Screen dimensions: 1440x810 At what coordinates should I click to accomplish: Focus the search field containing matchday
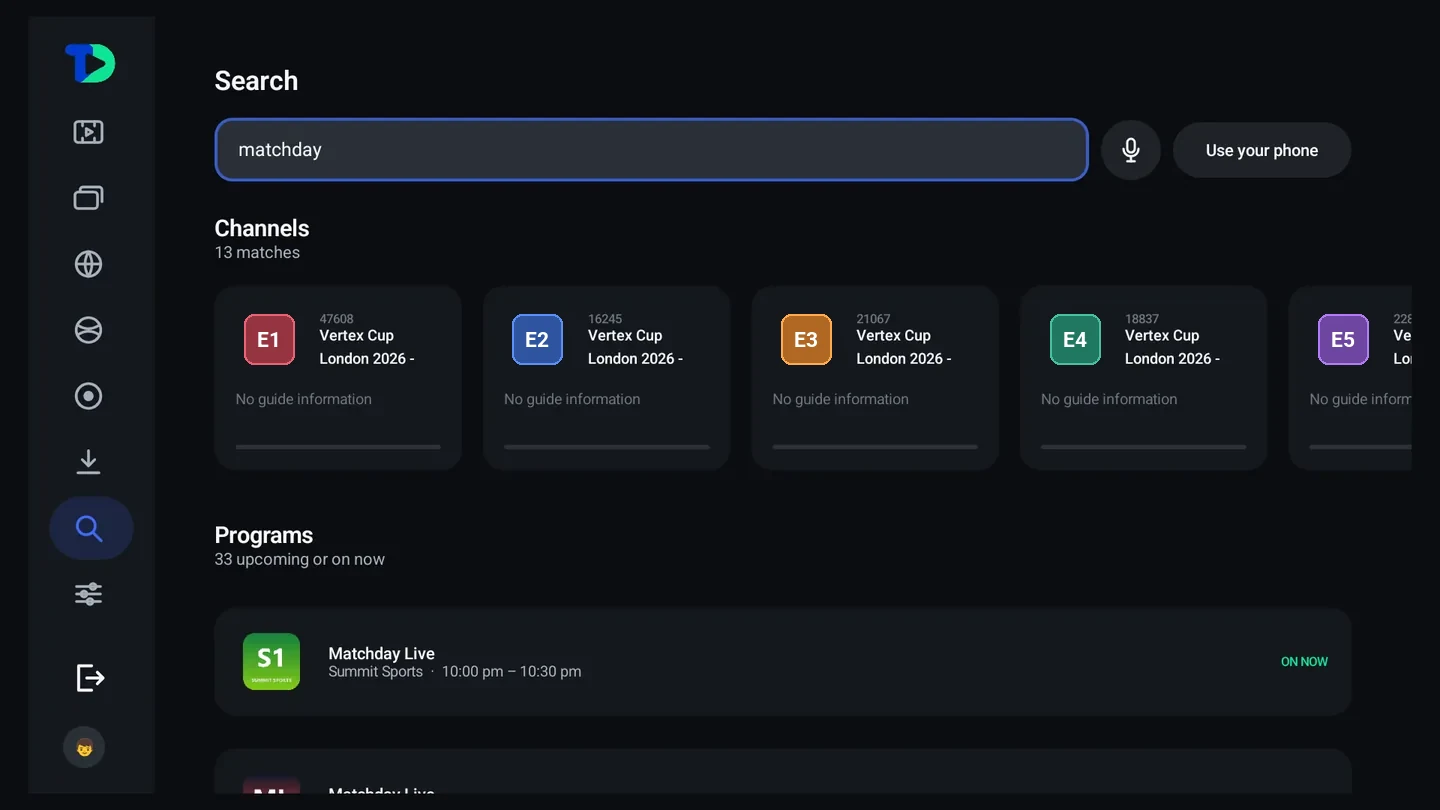(651, 150)
